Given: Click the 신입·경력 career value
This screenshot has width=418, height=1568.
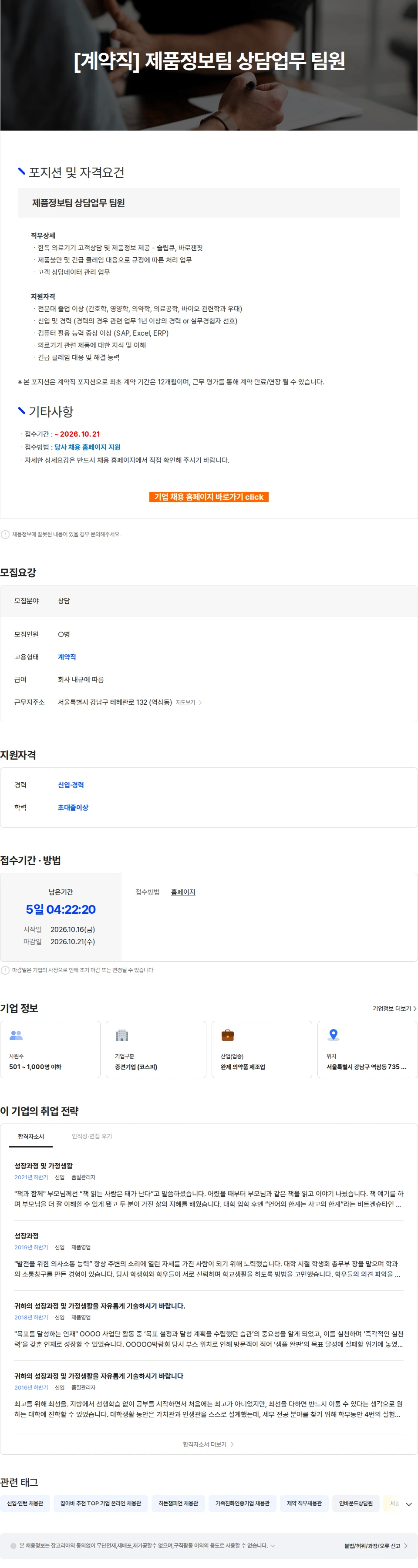Looking at the screenshot, I should [x=71, y=785].
